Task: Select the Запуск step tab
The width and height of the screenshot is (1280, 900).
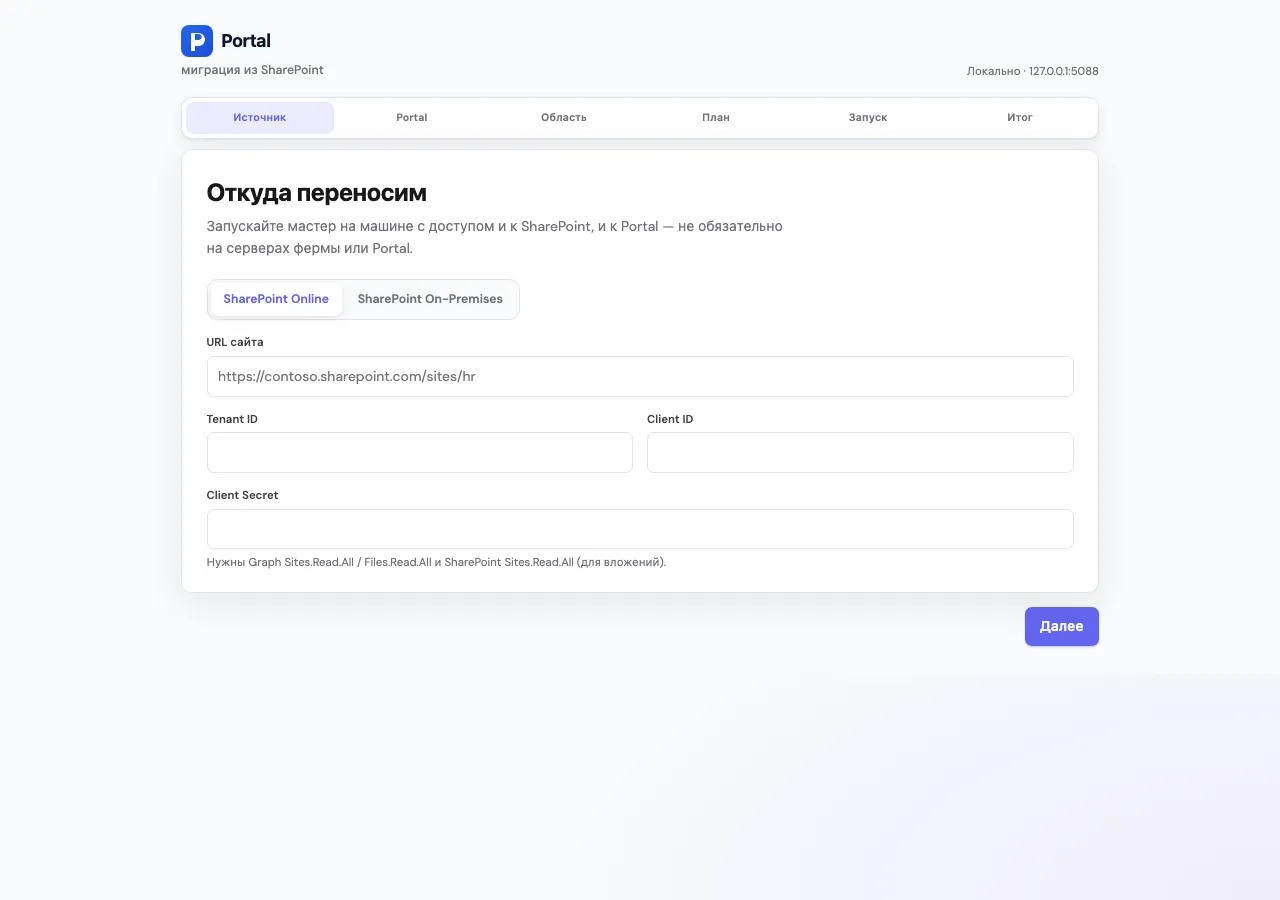Action: [x=868, y=118]
